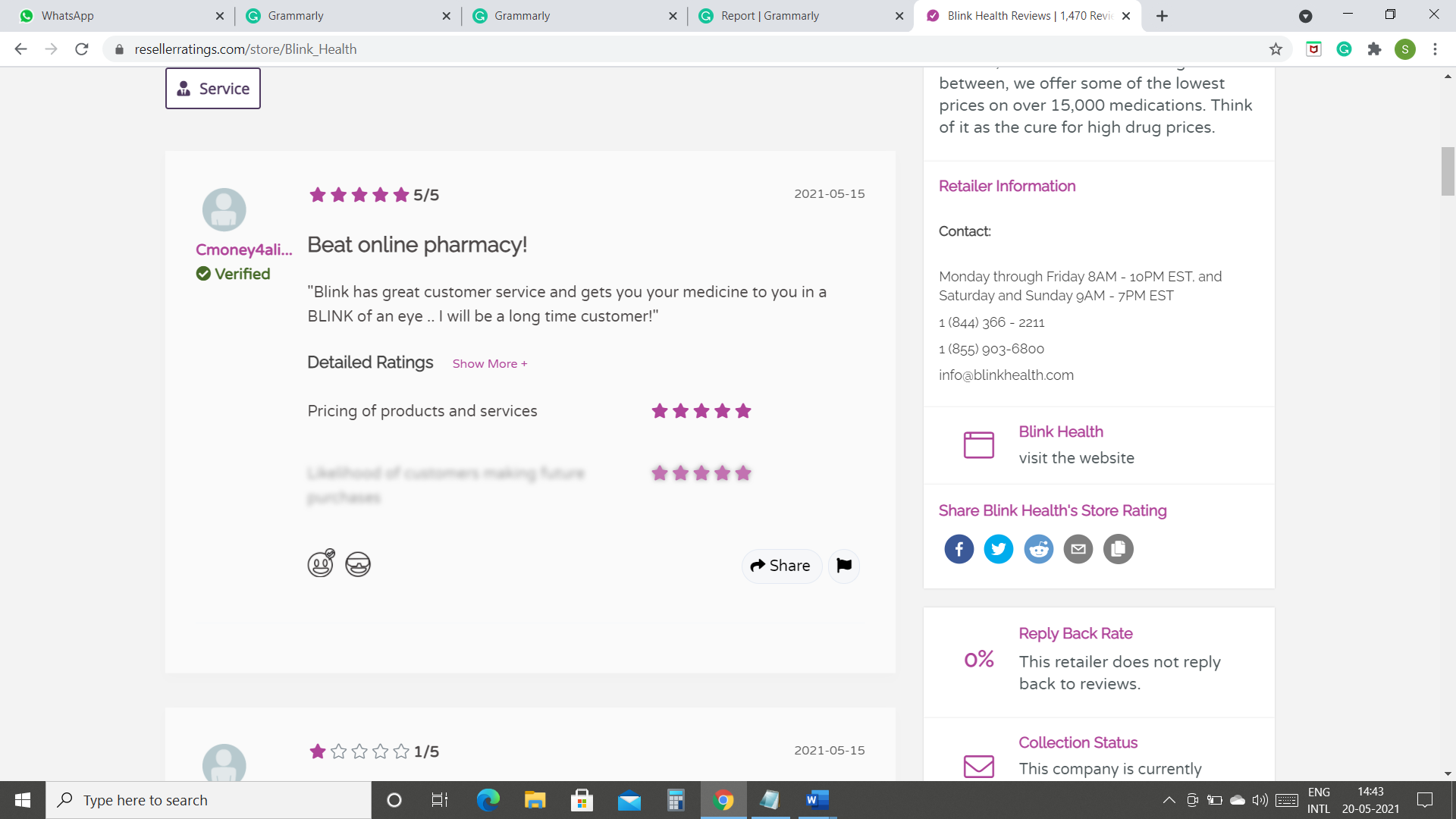Expand Detailed Ratings with Show More +

pos(490,364)
